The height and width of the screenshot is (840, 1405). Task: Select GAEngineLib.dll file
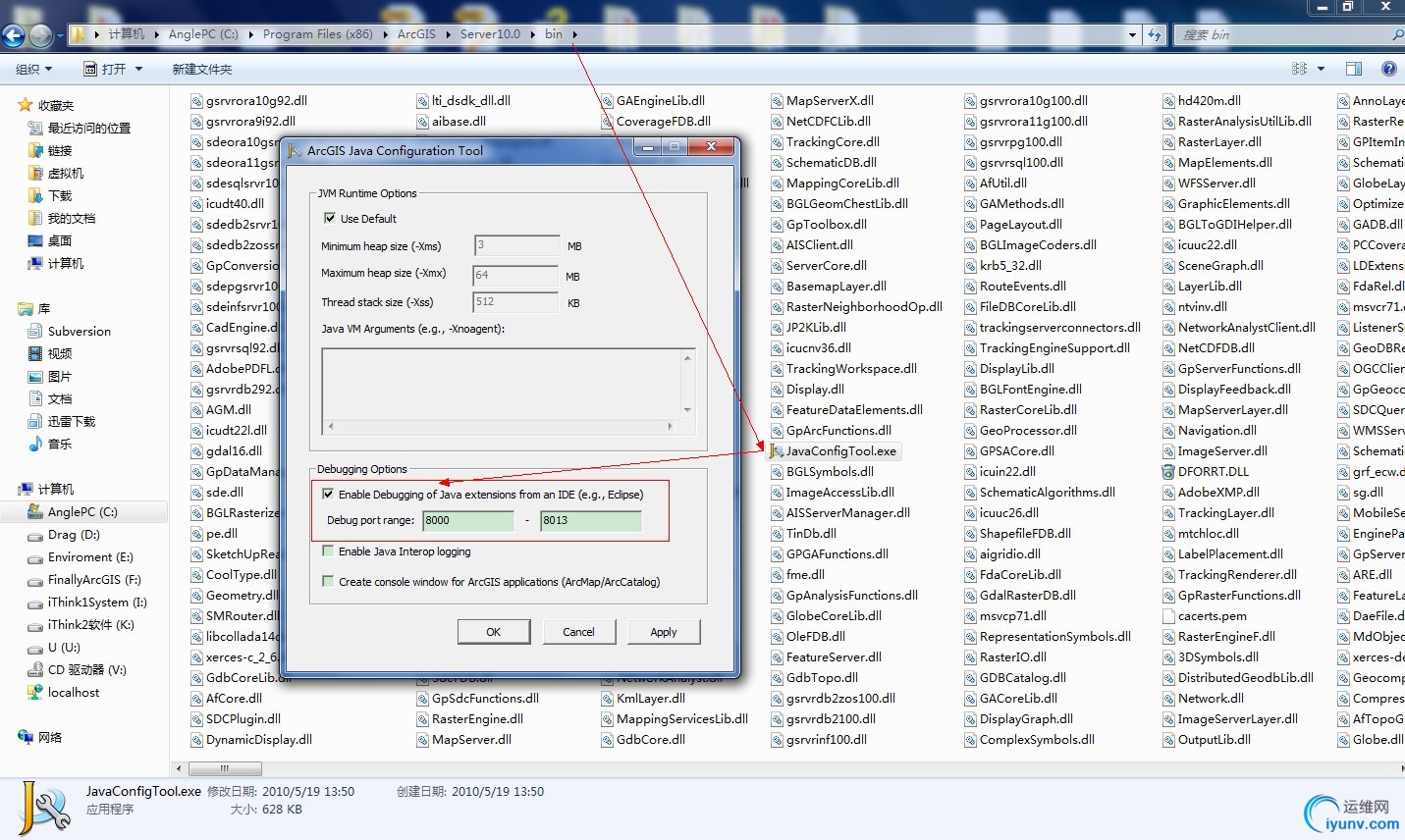point(653,101)
